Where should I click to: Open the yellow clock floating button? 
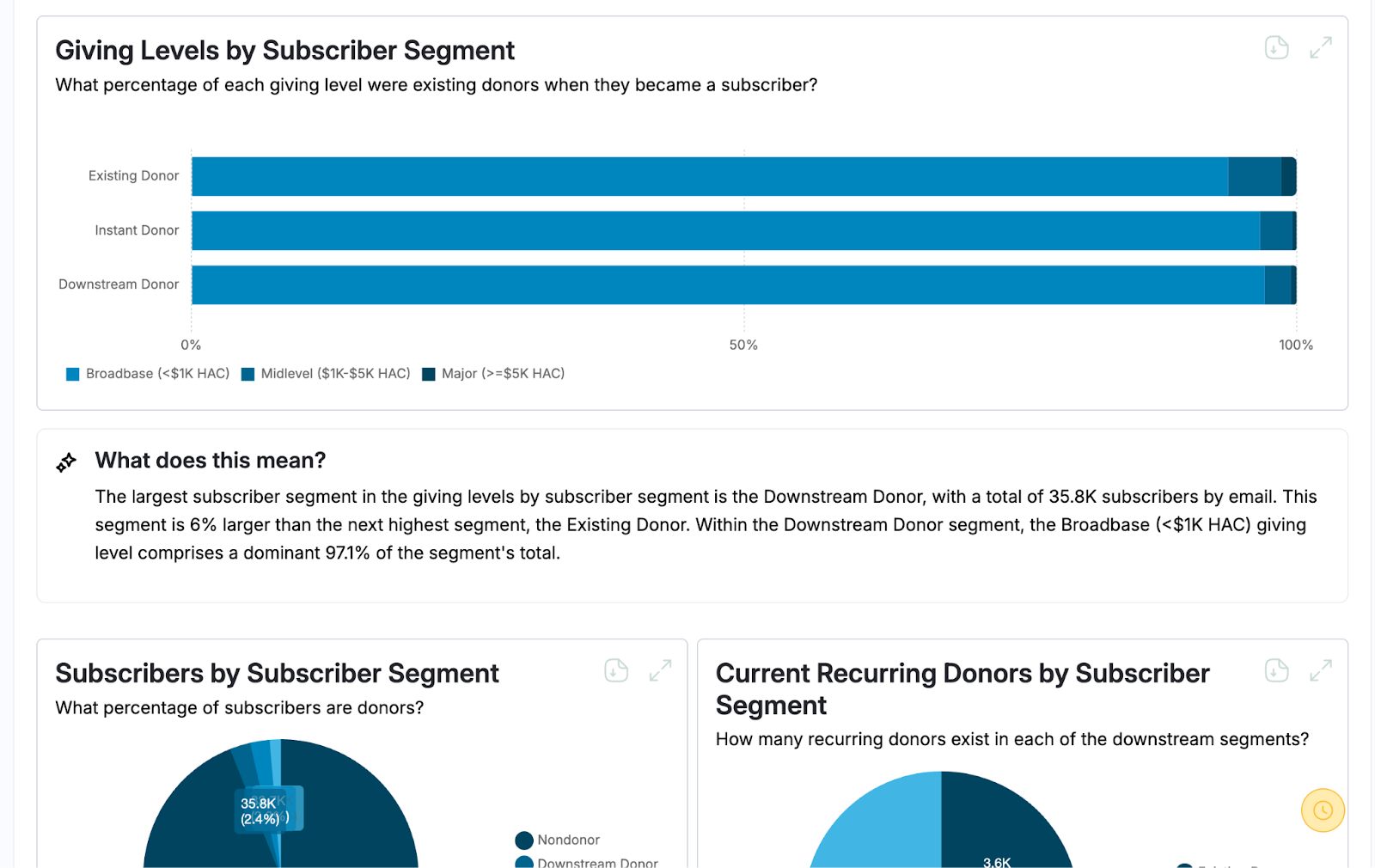coord(1323,810)
